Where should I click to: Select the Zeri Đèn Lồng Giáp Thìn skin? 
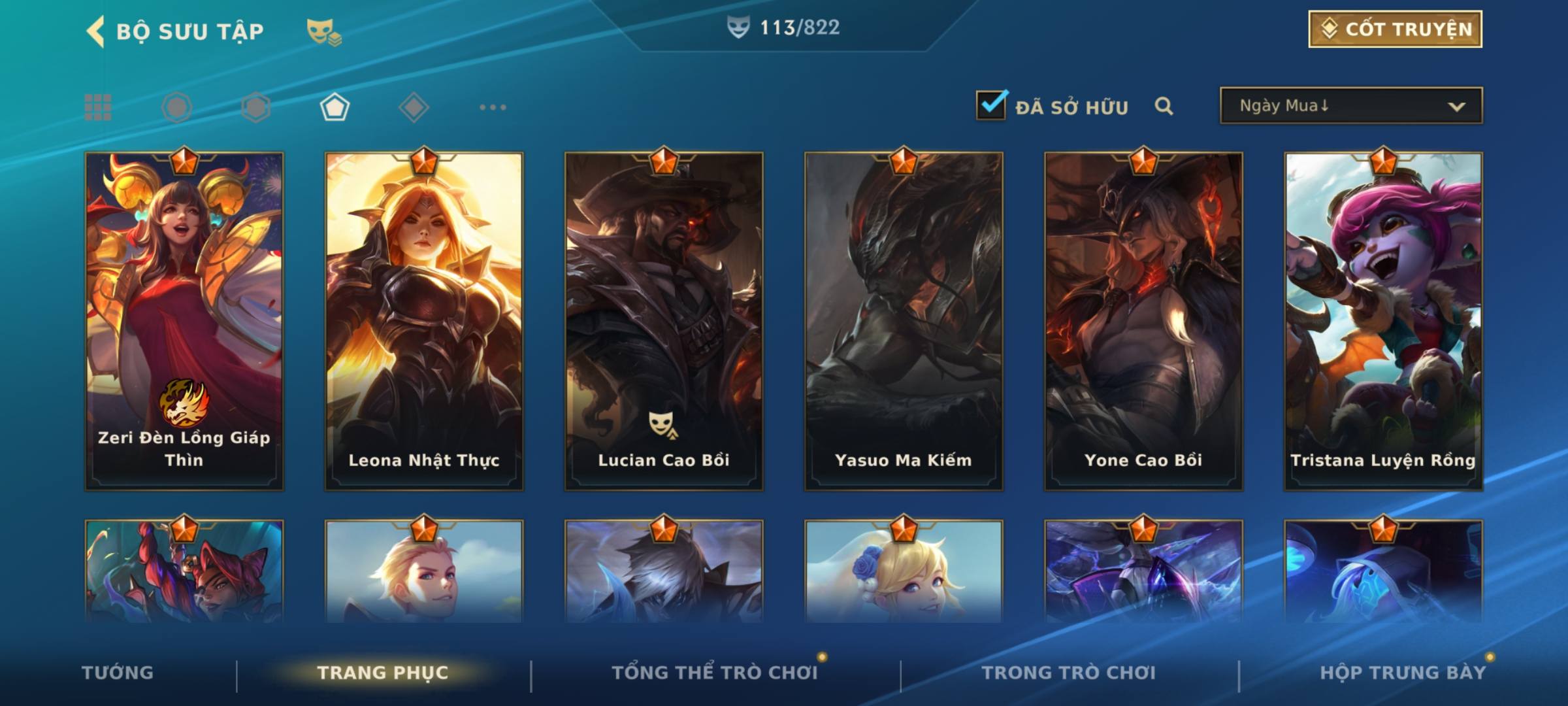pyautogui.click(x=184, y=321)
